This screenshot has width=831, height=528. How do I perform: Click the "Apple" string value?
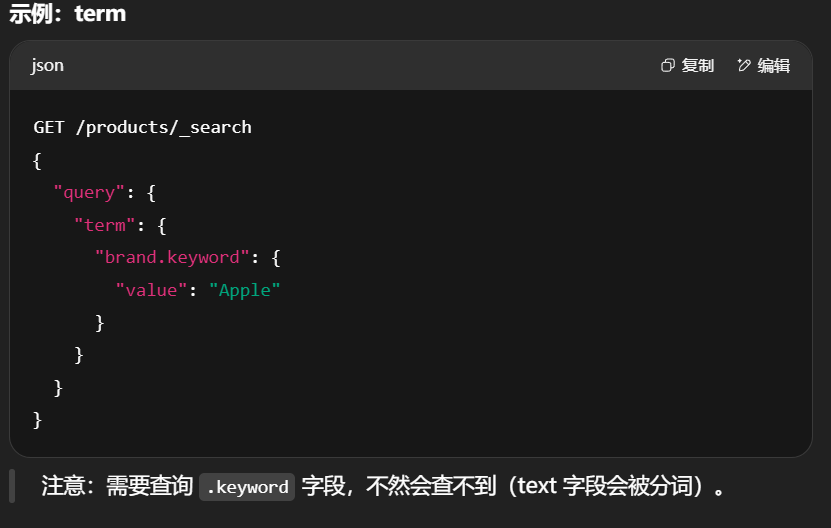click(245, 290)
